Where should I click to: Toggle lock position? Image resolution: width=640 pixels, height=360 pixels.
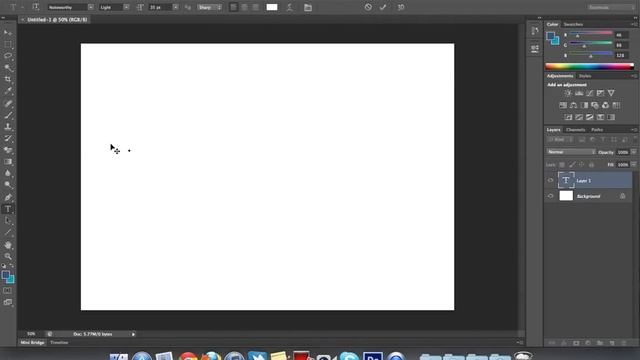coord(582,165)
